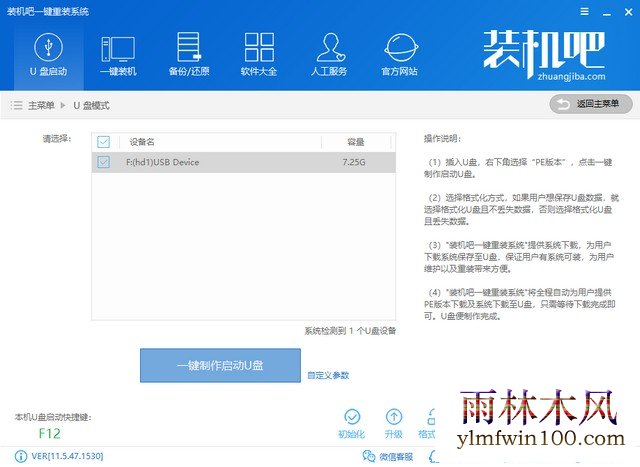This screenshot has height=467, width=640.
Task: Click the 一键制作启动U盘 button
Action: click(220, 365)
